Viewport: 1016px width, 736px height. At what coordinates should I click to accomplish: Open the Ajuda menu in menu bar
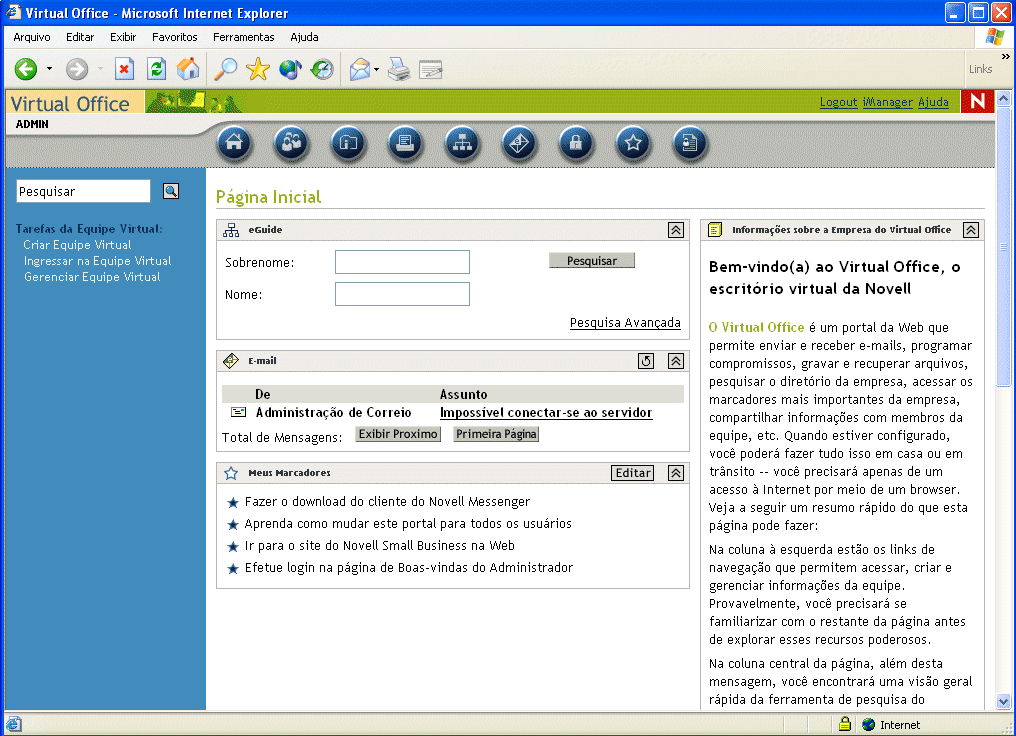(305, 37)
